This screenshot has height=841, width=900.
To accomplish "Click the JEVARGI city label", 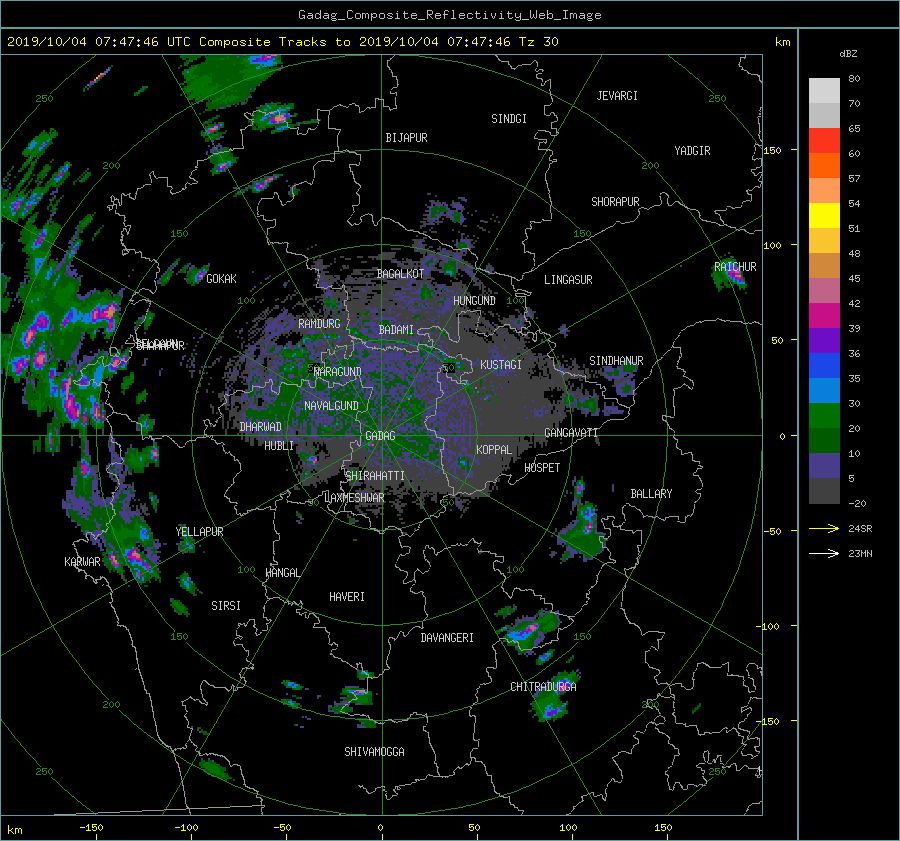I will [x=617, y=96].
